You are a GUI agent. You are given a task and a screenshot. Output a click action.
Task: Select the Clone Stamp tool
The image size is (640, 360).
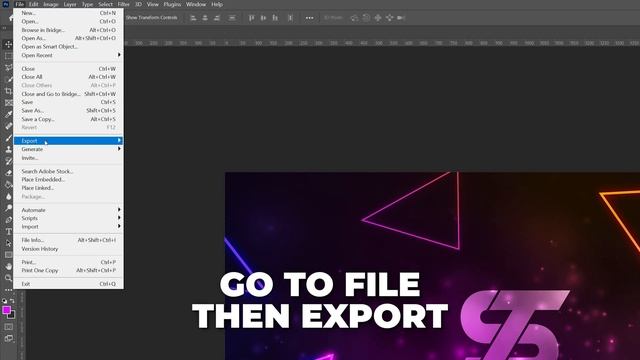8,149
